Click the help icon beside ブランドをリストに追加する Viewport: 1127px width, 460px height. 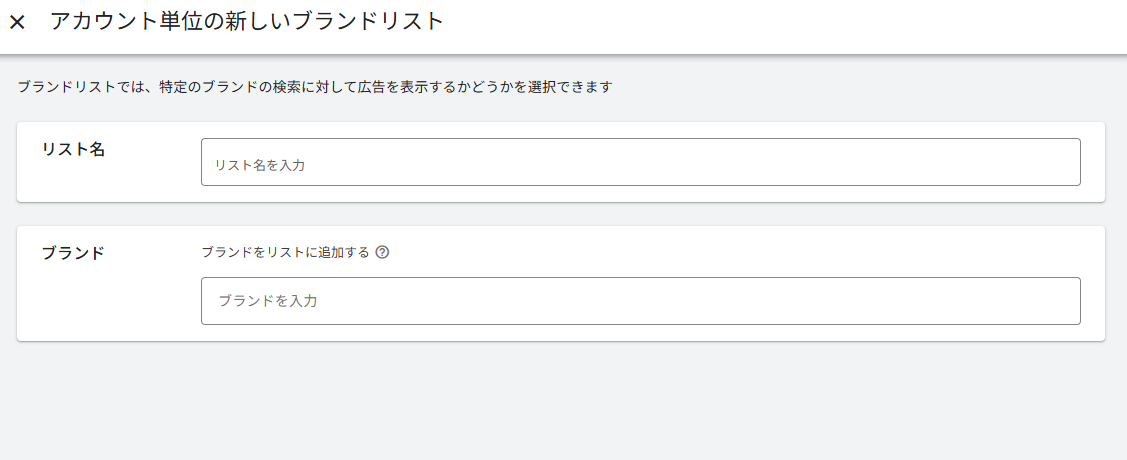[x=382, y=252]
